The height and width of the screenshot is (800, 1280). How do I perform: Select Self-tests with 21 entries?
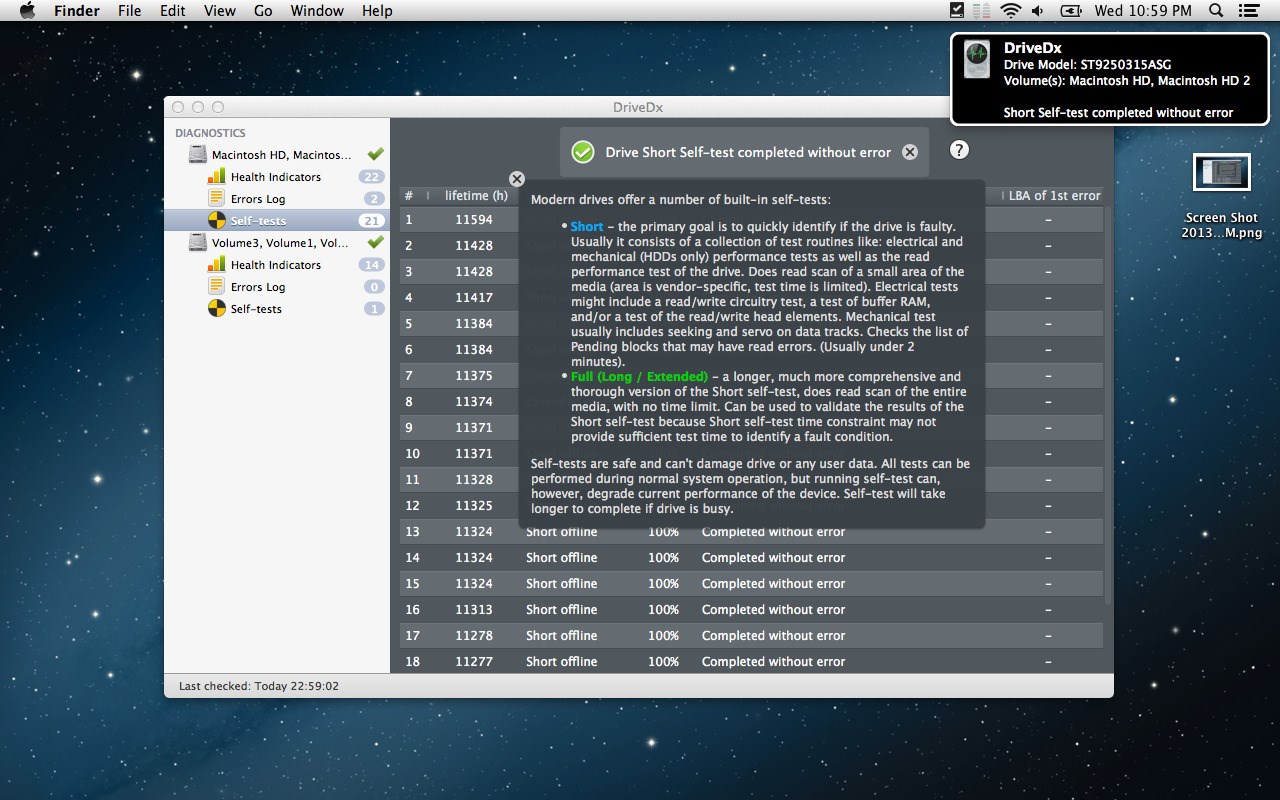(276, 221)
